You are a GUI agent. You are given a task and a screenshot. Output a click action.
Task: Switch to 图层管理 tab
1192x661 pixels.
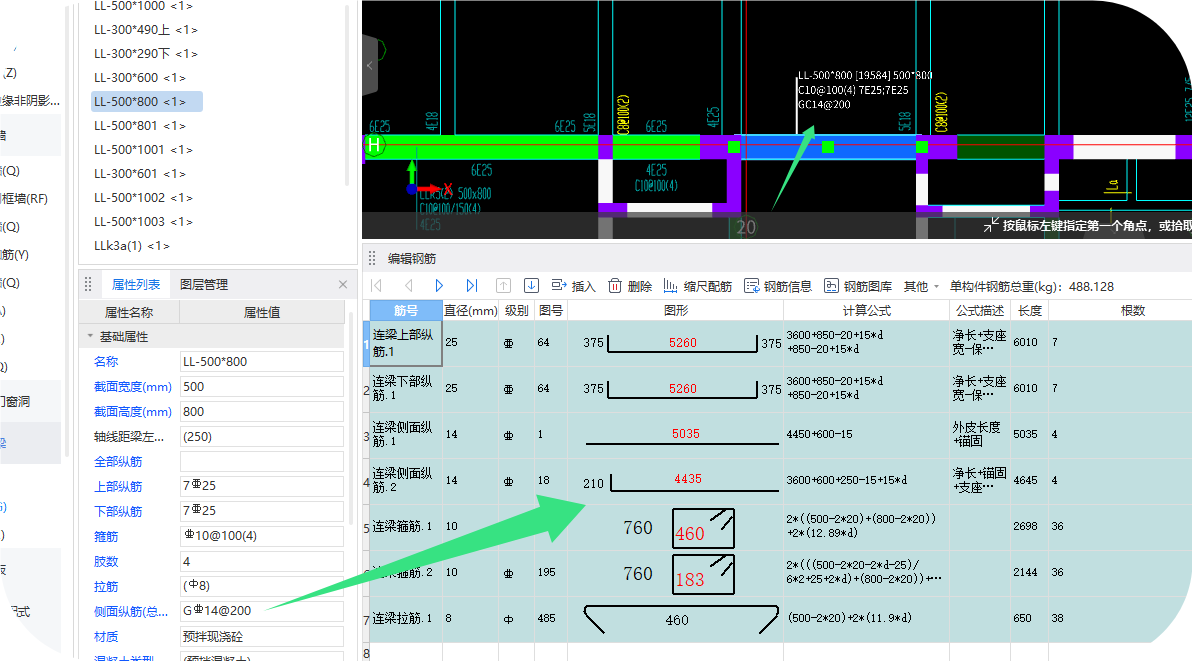click(x=204, y=284)
